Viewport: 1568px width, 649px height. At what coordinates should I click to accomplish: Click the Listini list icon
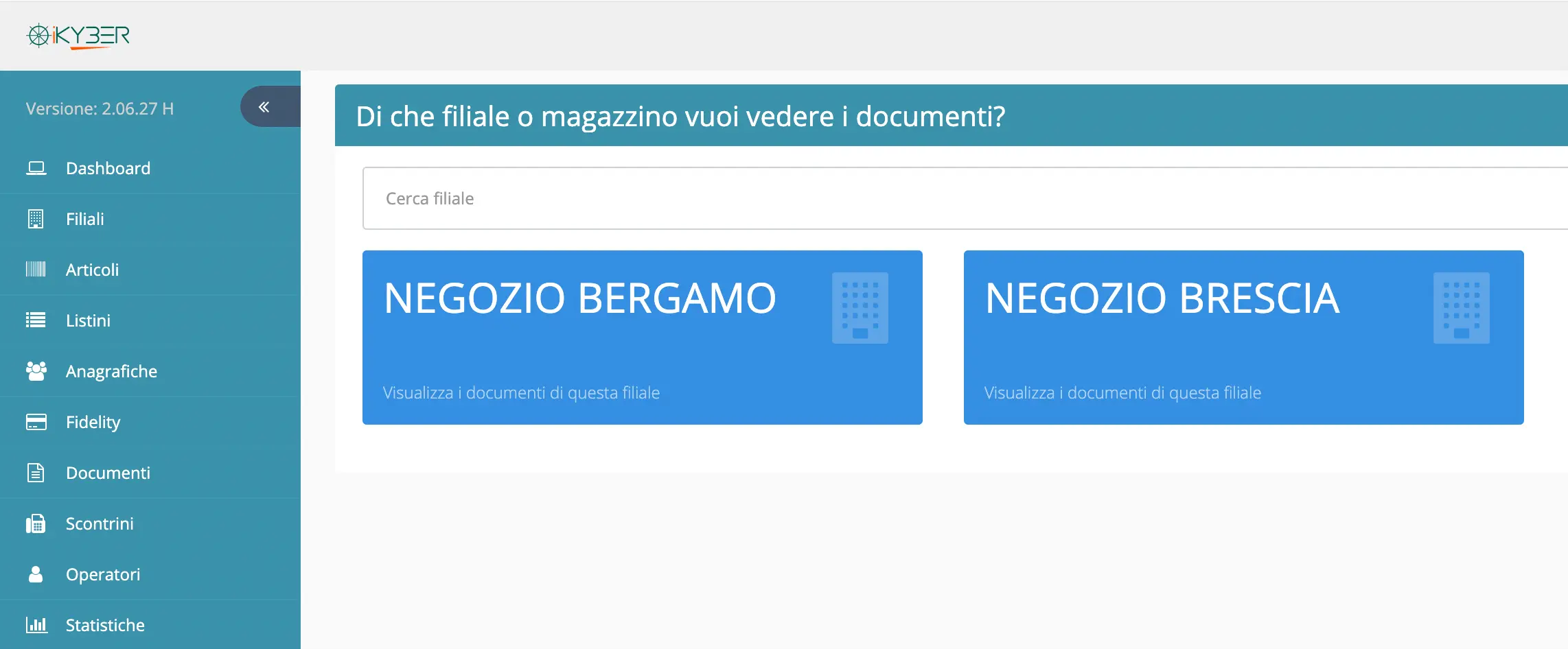pos(36,320)
